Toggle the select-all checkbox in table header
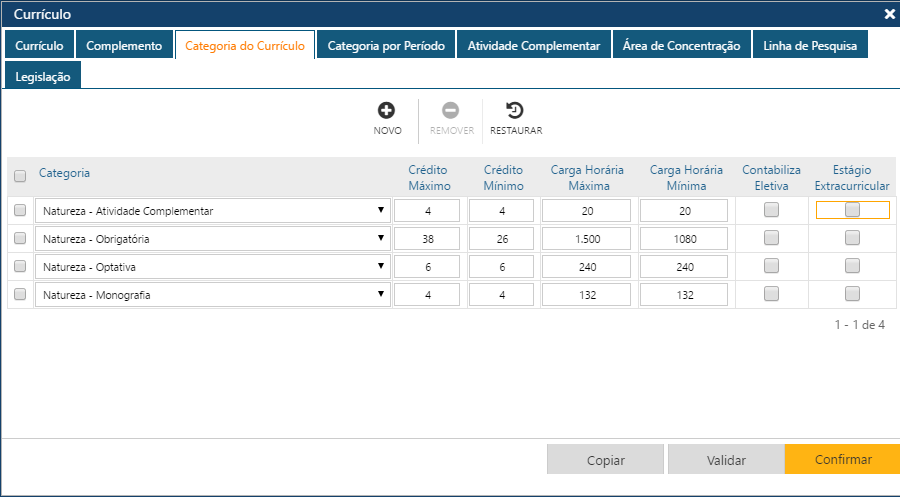The height and width of the screenshot is (497, 900). [x=20, y=177]
